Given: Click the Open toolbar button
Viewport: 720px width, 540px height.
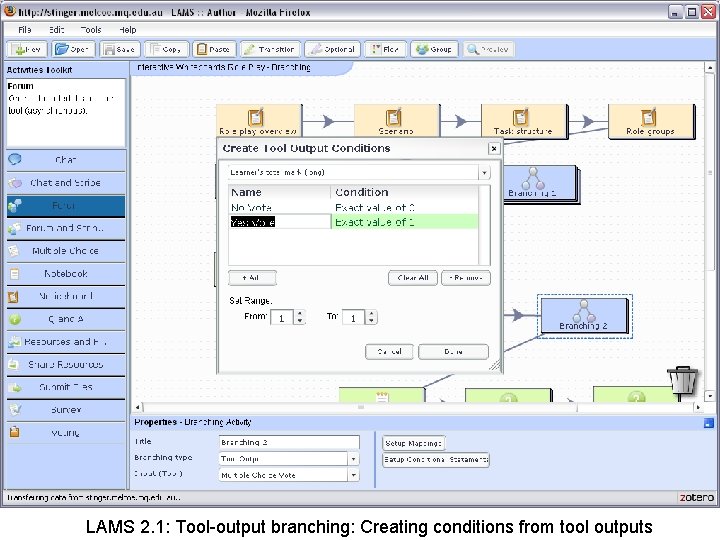Looking at the screenshot, I should point(73,49).
